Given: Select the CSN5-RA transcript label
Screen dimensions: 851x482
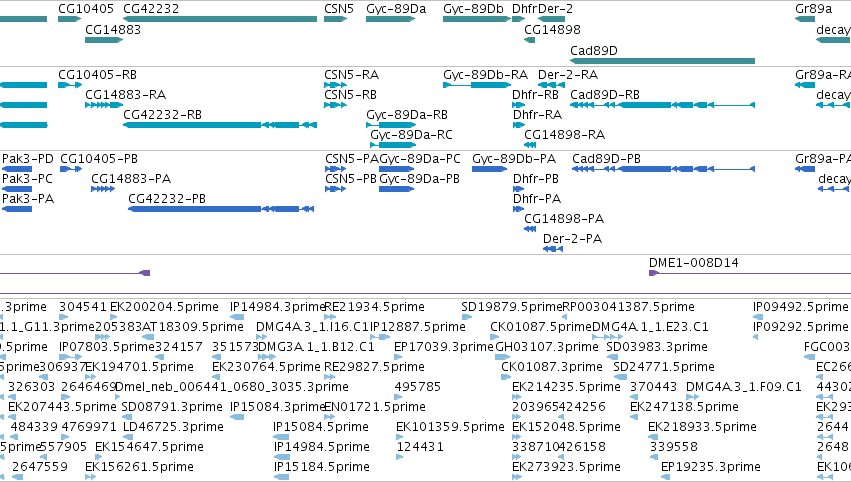Looking at the screenshot, I should [352, 74].
